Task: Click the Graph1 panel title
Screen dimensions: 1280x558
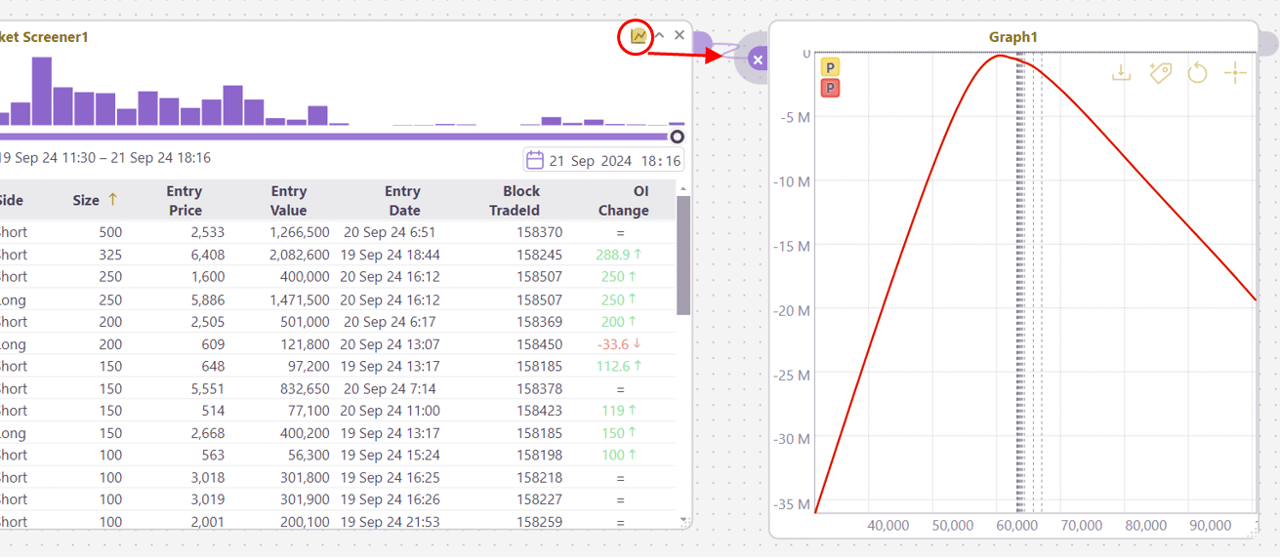Action: 1013,37
